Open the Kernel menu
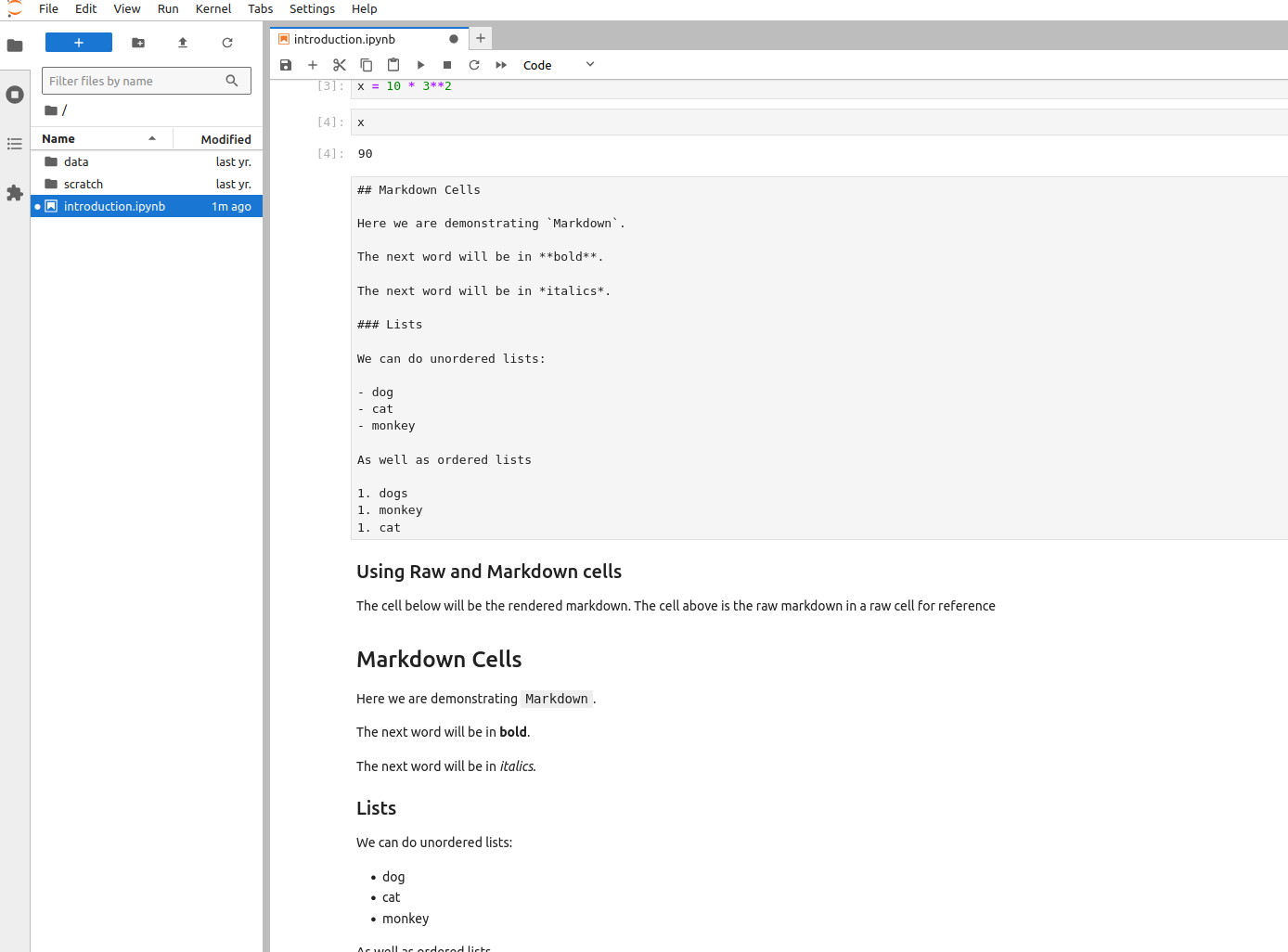 (213, 8)
